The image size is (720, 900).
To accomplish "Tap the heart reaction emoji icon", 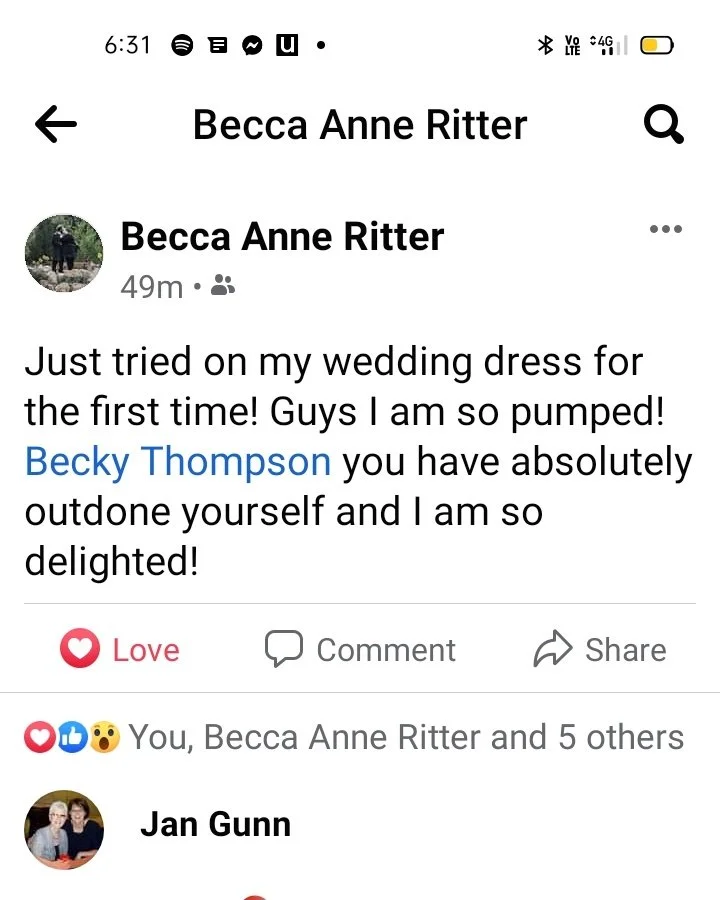I will click(x=40, y=737).
